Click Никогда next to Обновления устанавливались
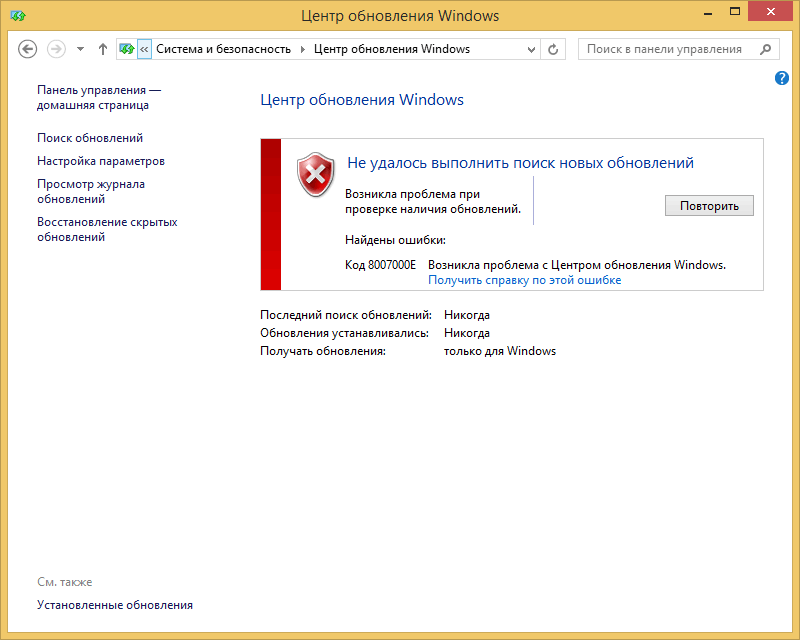This screenshot has height=640, width=800. click(x=467, y=333)
